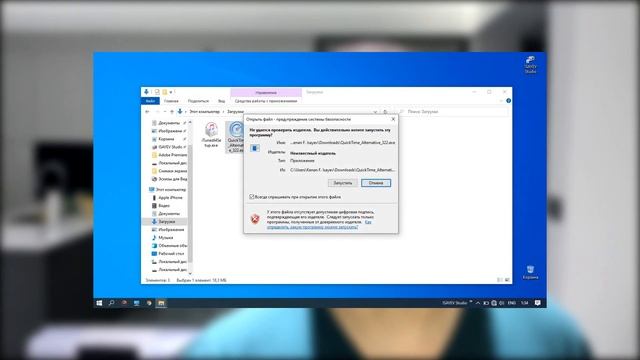The height and width of the screenshot is (360, 640).
Task: Select the iTunes64Setup.exe file
Action: (211, 134)
